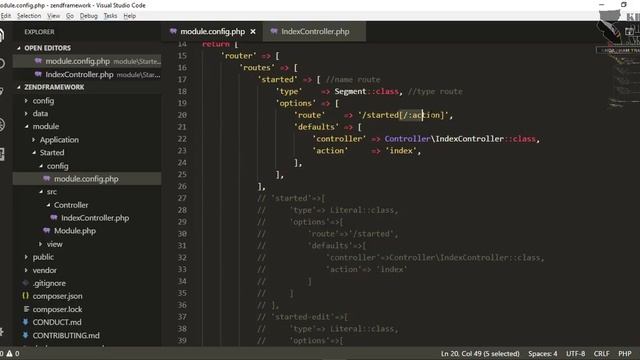
Task: Click the '/started[/:action]' route string
Action: pos(403,115)
